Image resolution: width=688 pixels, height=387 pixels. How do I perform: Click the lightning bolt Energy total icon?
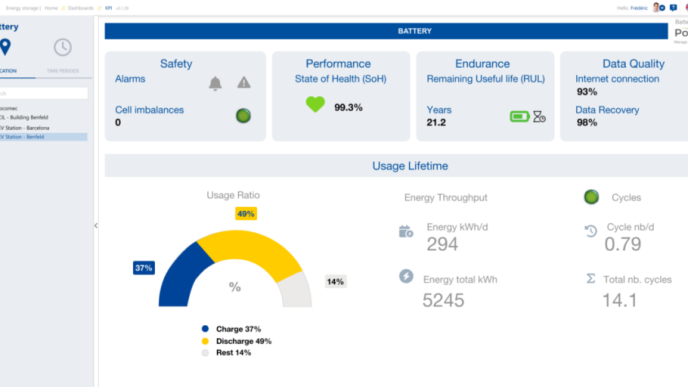pos(406,276)
